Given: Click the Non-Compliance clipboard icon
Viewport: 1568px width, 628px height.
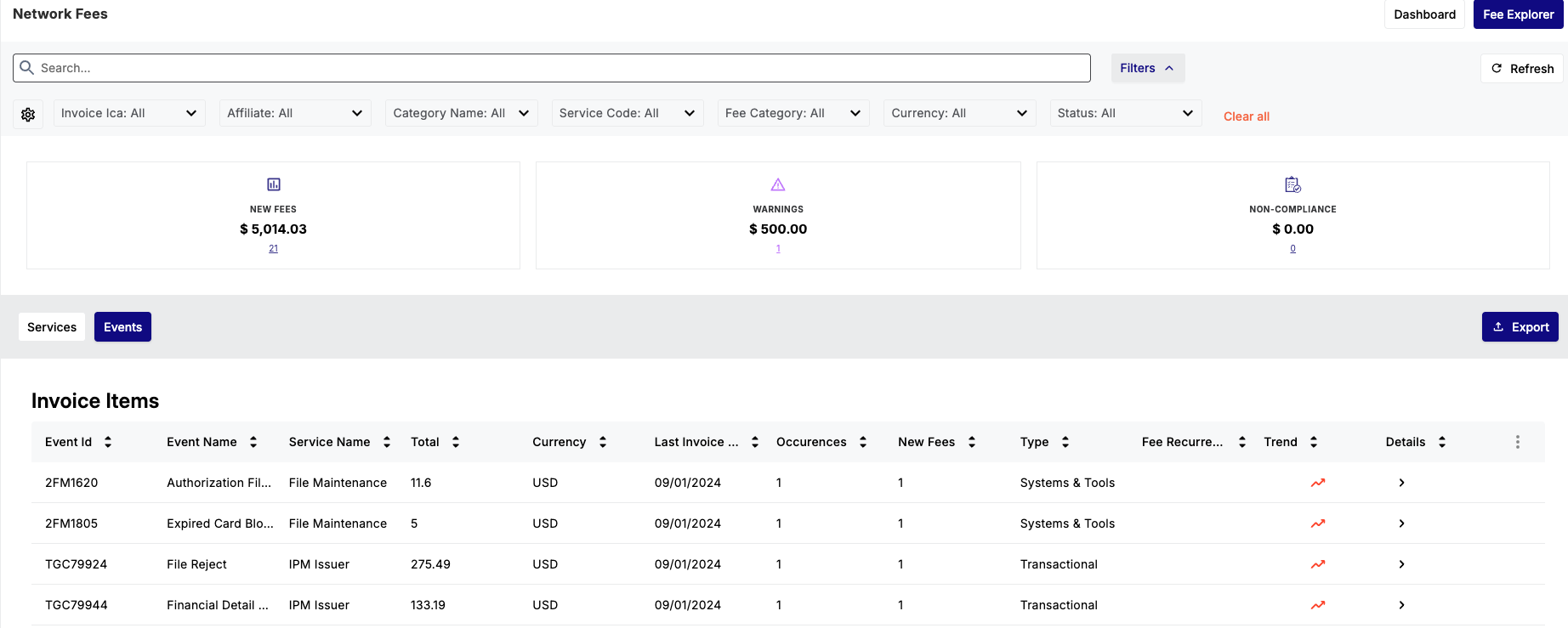Looking at the screenshot, I should [1292, 184].
